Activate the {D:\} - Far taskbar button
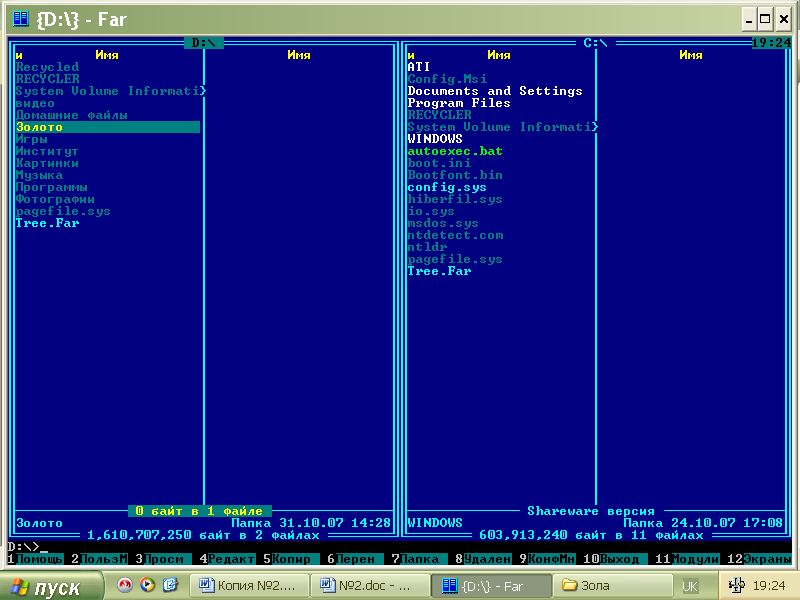Image resolution: width=800 pixels, height=600 pixels. click(x=491, y=585)
